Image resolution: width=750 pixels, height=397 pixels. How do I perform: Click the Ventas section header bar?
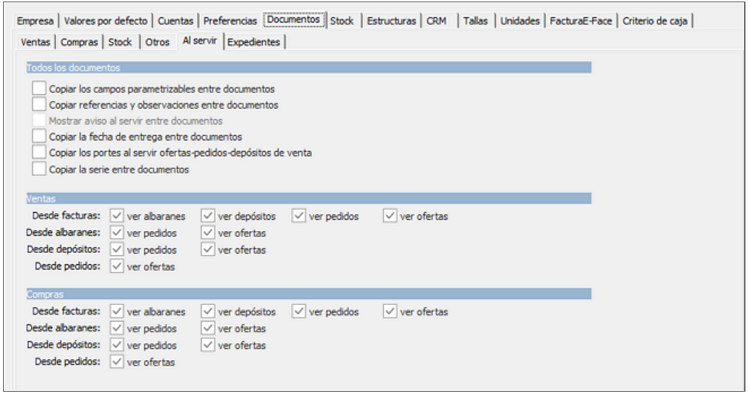tap(309, 198)
